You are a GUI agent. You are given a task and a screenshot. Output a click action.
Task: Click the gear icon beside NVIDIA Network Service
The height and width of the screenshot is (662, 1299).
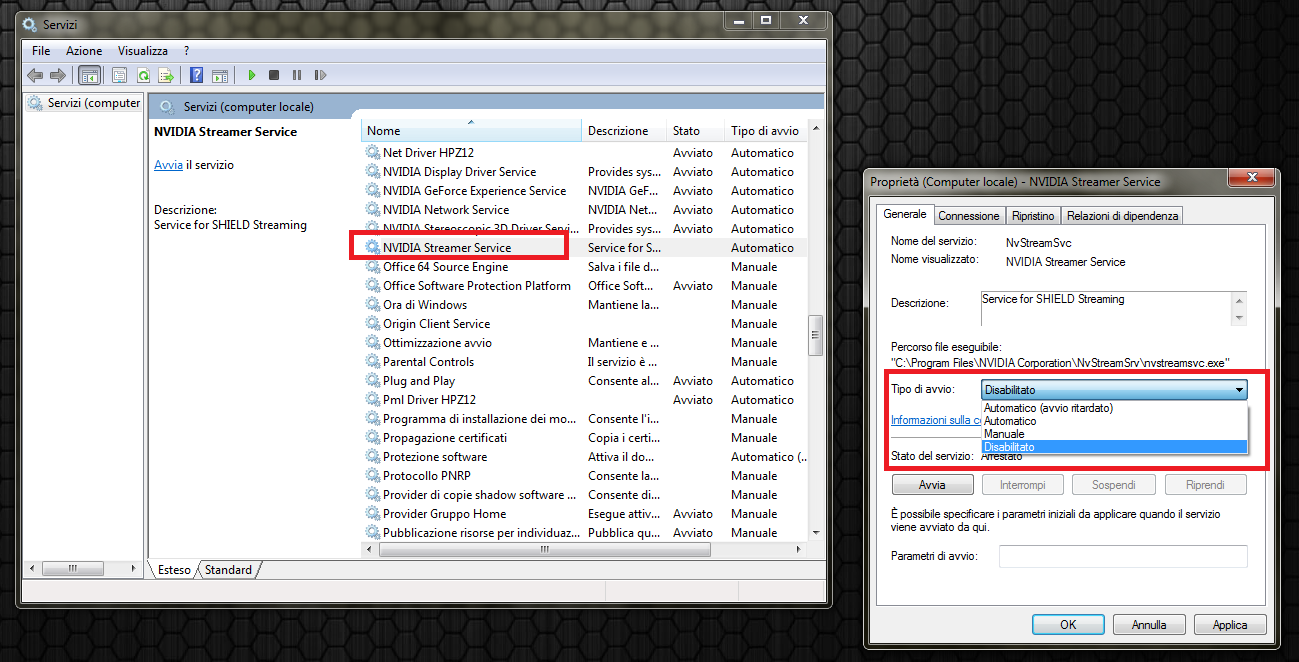tap(373, 210)
